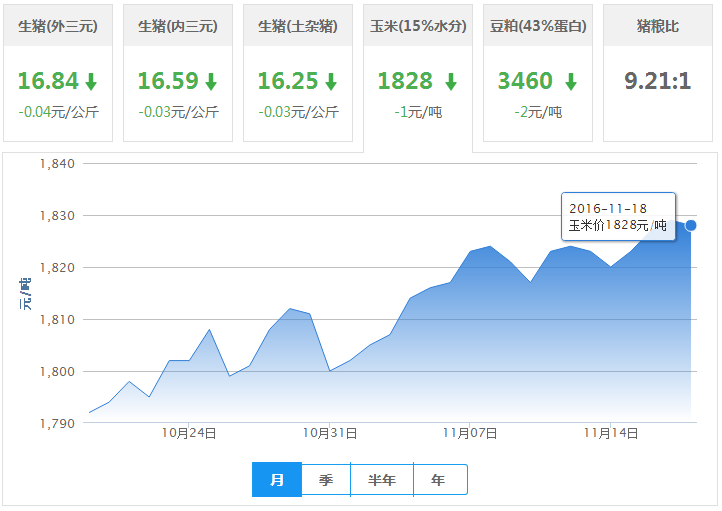Screen dimensions: 722x511
Task: Click the 1,830 y-axis label
Action: click(x=57, y=216)
